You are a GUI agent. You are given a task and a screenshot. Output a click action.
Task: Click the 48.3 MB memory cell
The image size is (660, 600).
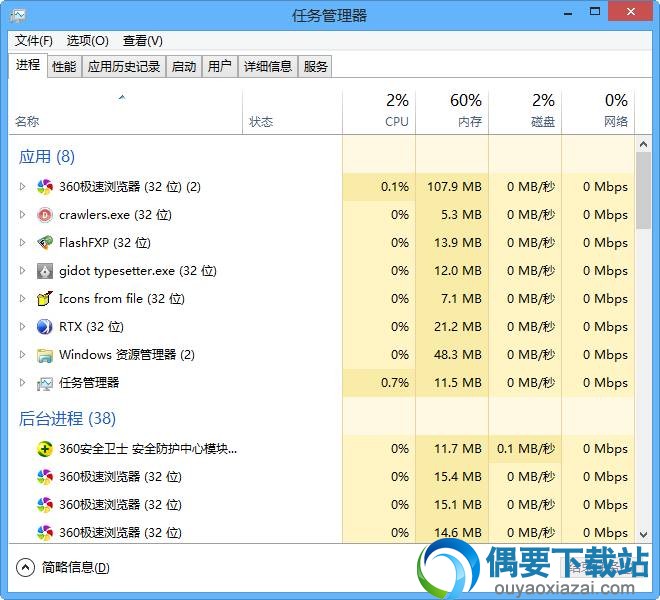[452, 355]
